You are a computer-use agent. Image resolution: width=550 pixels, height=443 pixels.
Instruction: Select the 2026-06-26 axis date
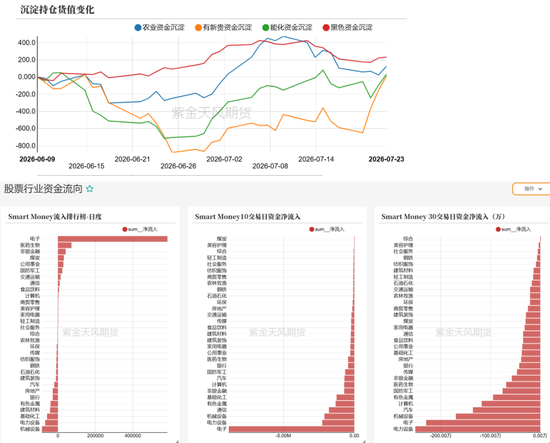(x=178, y=166)
